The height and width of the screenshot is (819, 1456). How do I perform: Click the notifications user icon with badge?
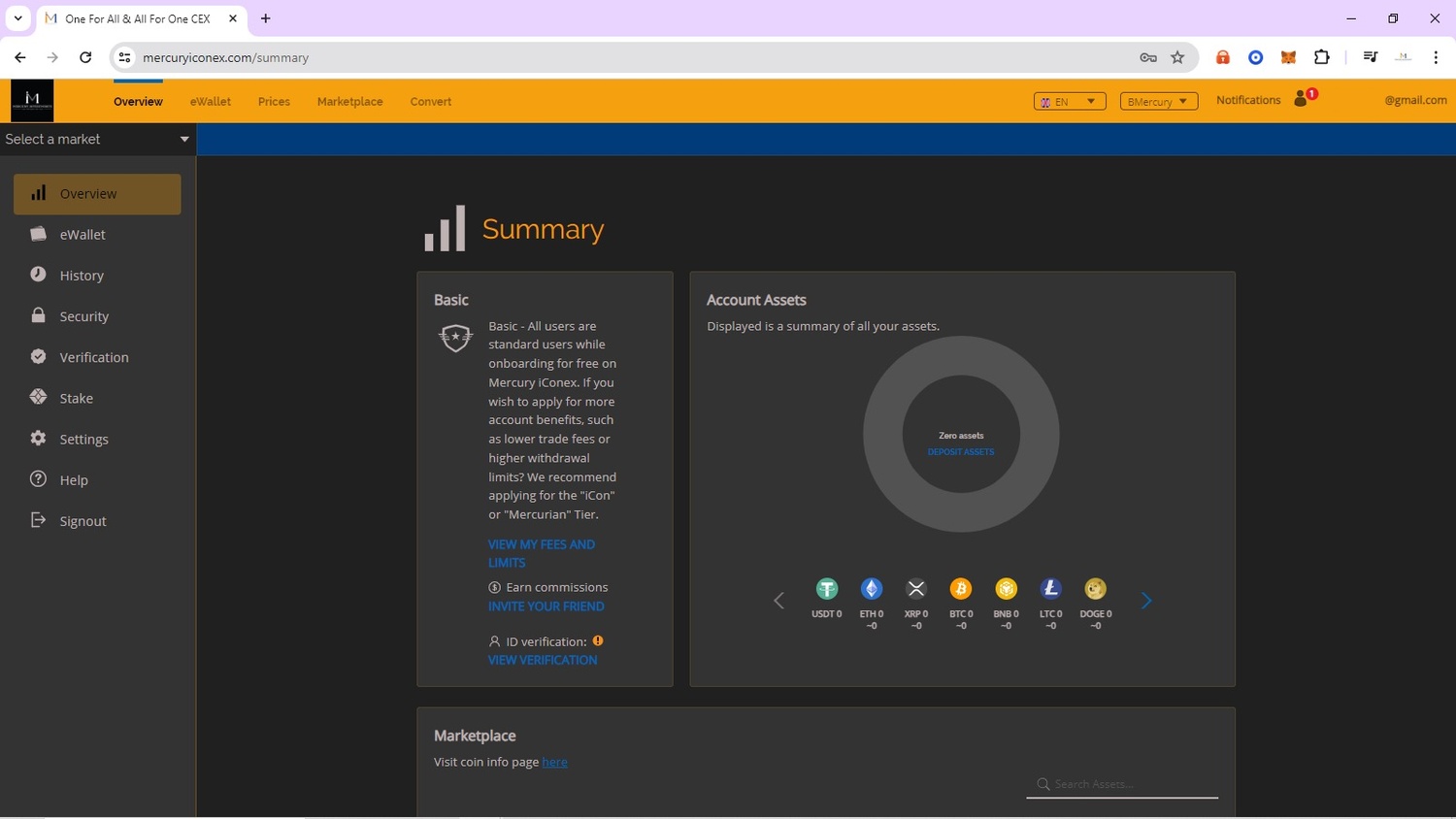(x=1304, y=98)
